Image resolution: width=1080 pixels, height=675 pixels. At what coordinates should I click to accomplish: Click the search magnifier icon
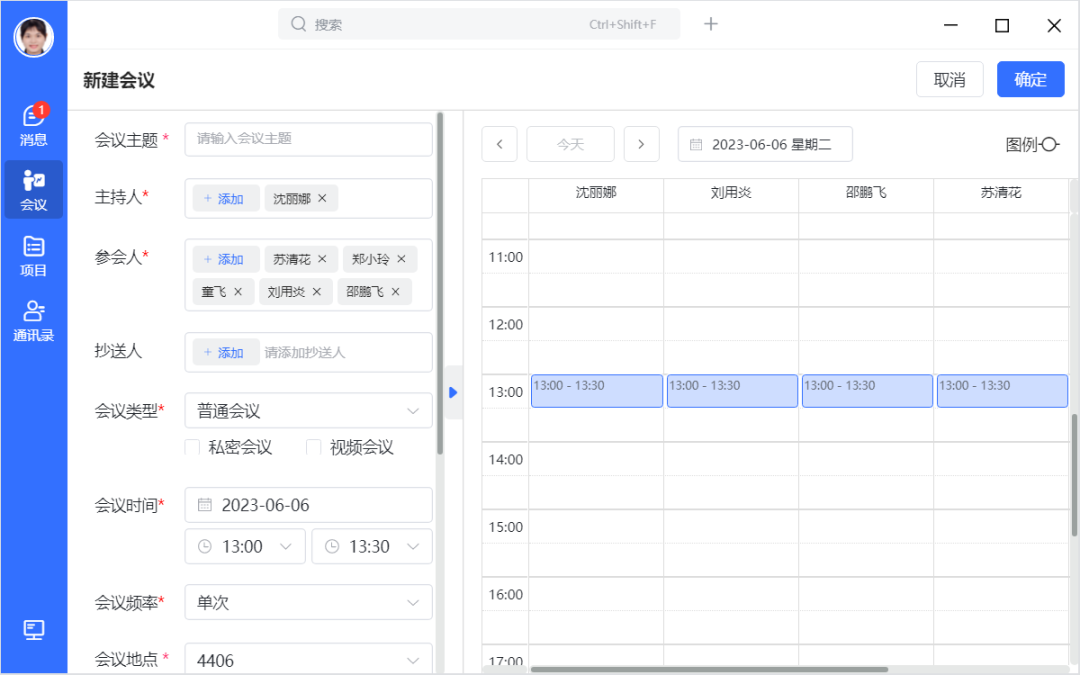click(x=298, y=24)
